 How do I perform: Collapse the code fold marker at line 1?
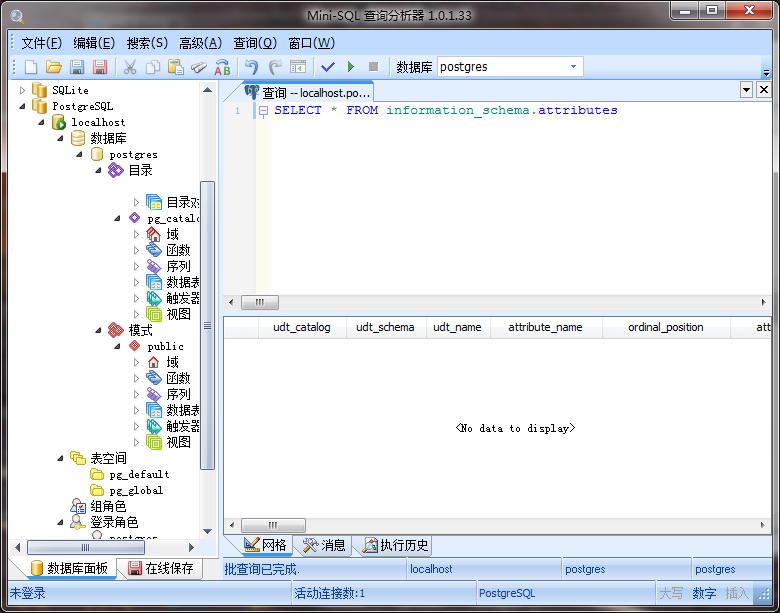coord(264,110)
